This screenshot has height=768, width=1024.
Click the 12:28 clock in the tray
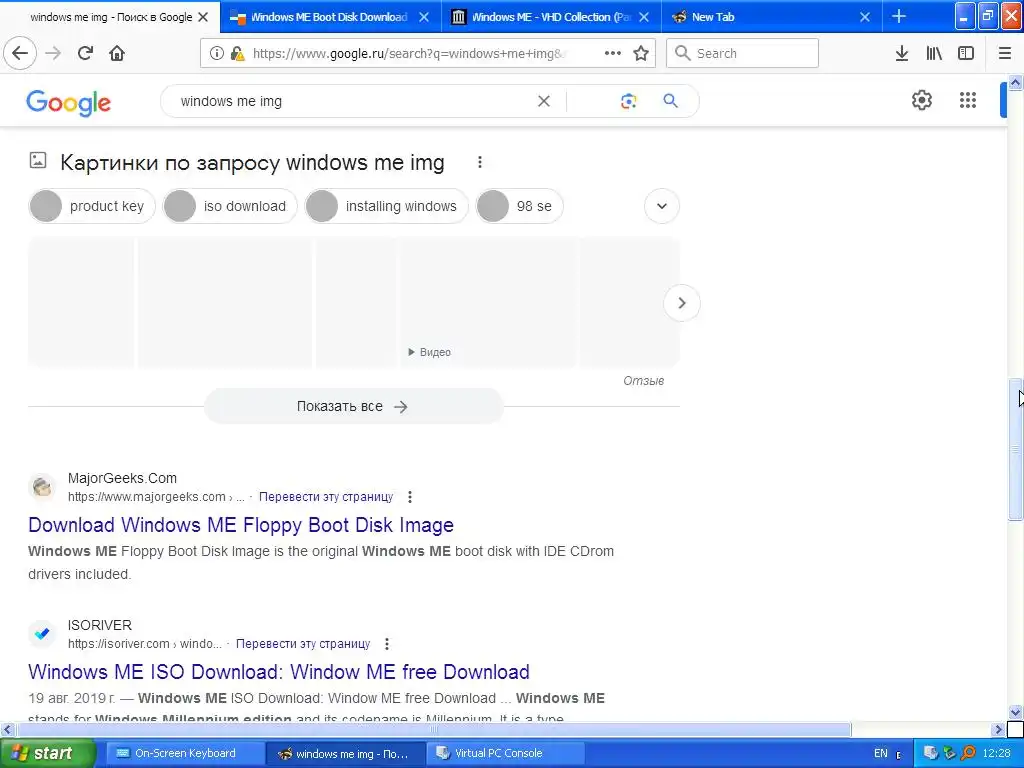tap(997, 754)
